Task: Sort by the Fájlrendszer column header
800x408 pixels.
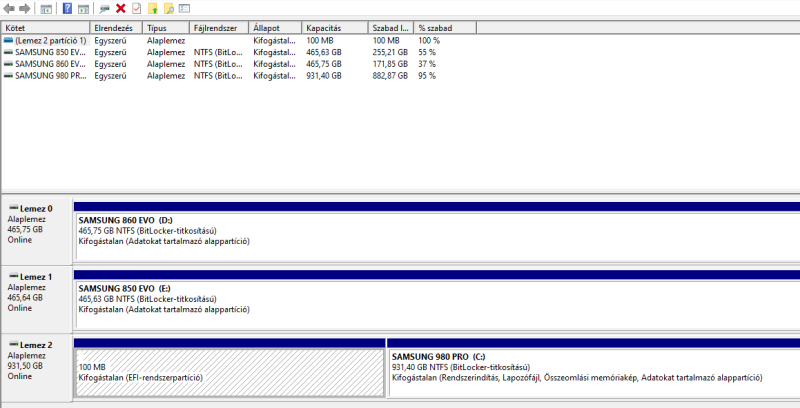Action: point(219,28)
